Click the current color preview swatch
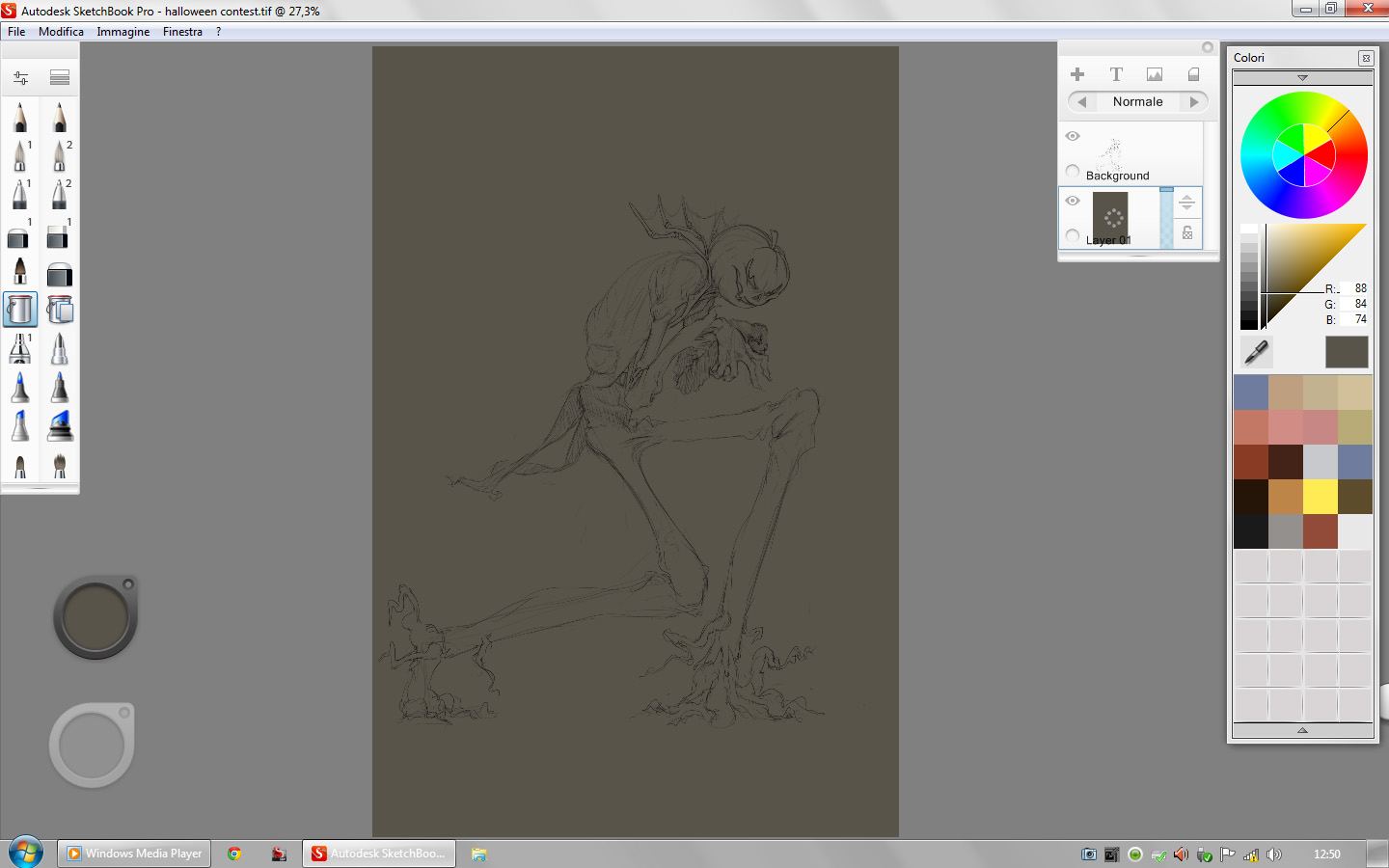The height and width of the screenshot is (868, 1389). click(1347, 352)
